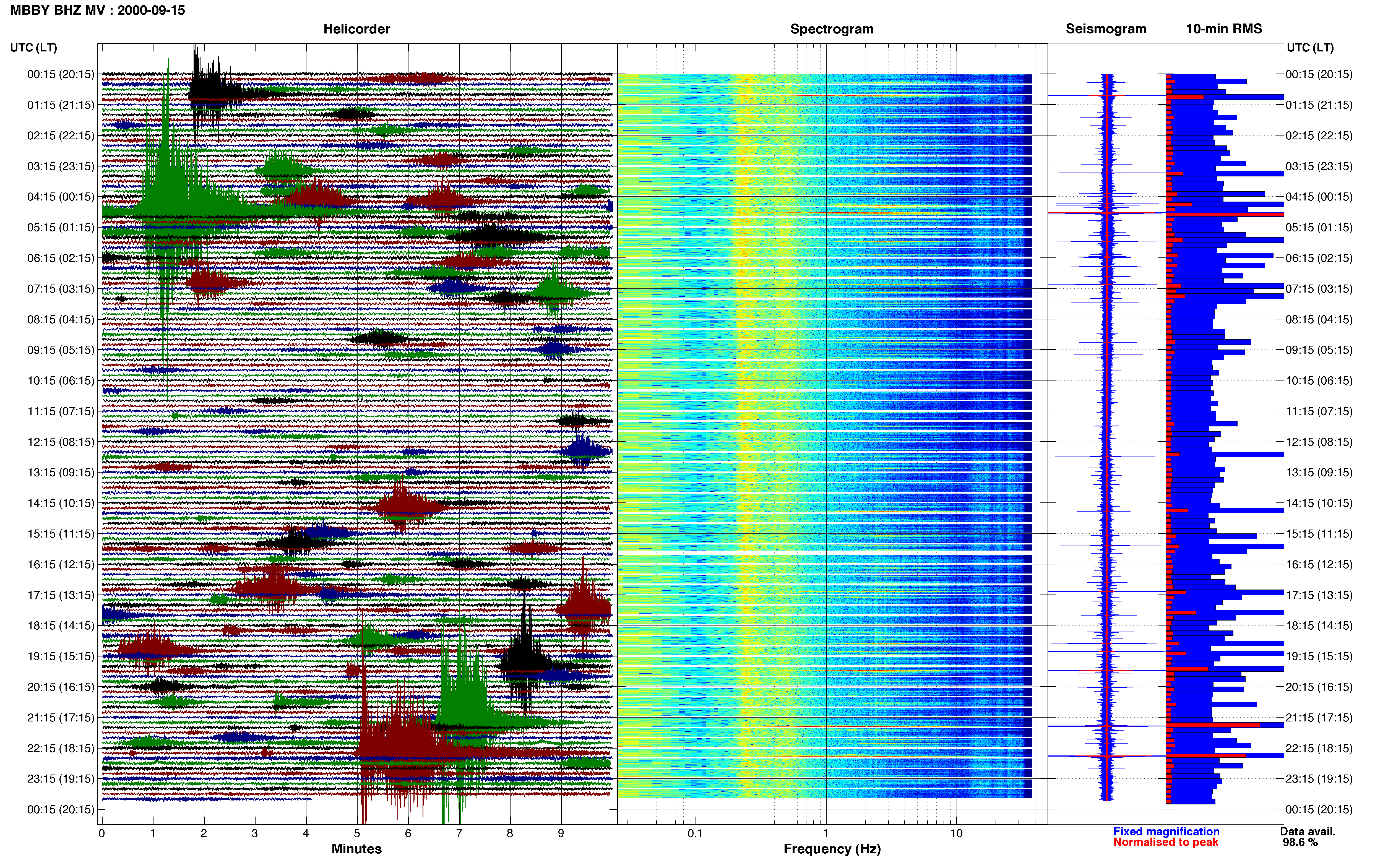The image size is (1388, 868).
Task: Click left time label '16:15 (12:15)'
Action: [61, 564]
